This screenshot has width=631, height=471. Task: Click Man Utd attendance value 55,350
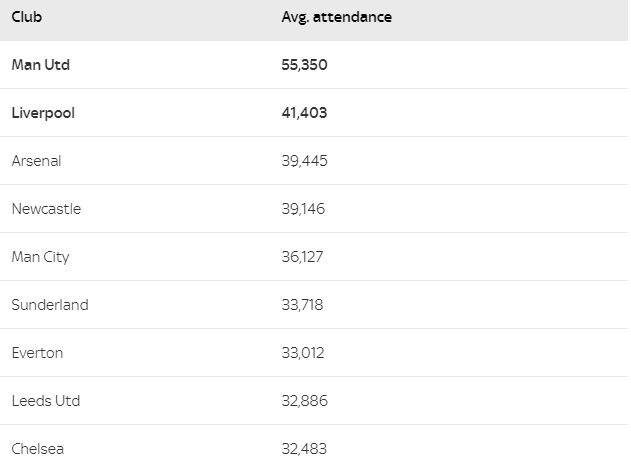[x=304, y=65]
